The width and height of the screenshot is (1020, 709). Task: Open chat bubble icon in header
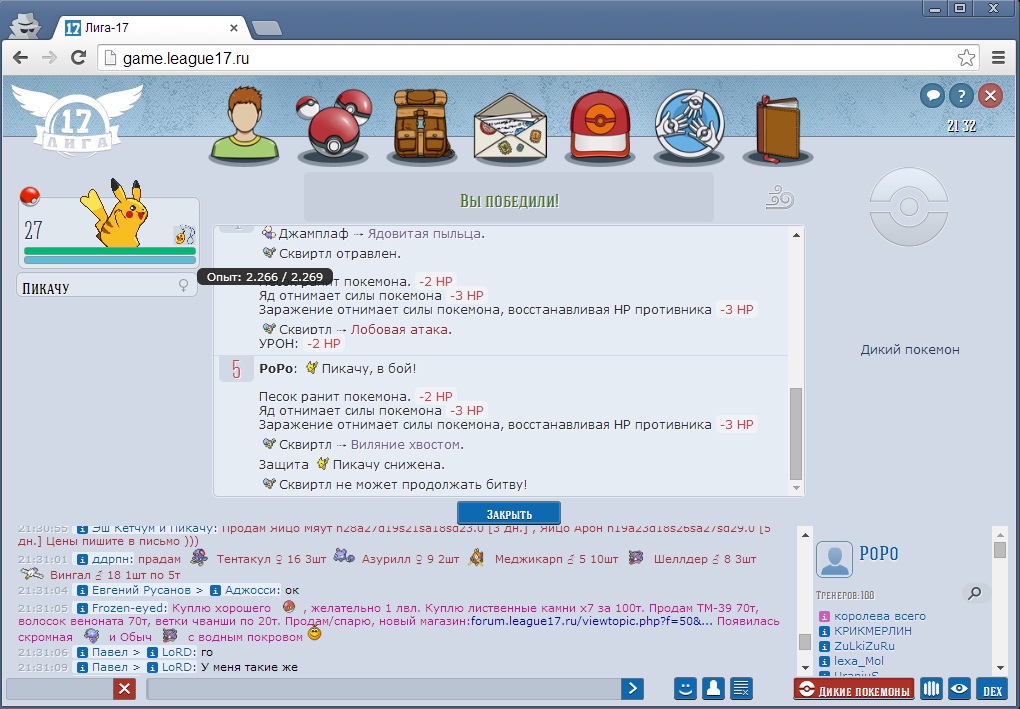pos(932,96)
